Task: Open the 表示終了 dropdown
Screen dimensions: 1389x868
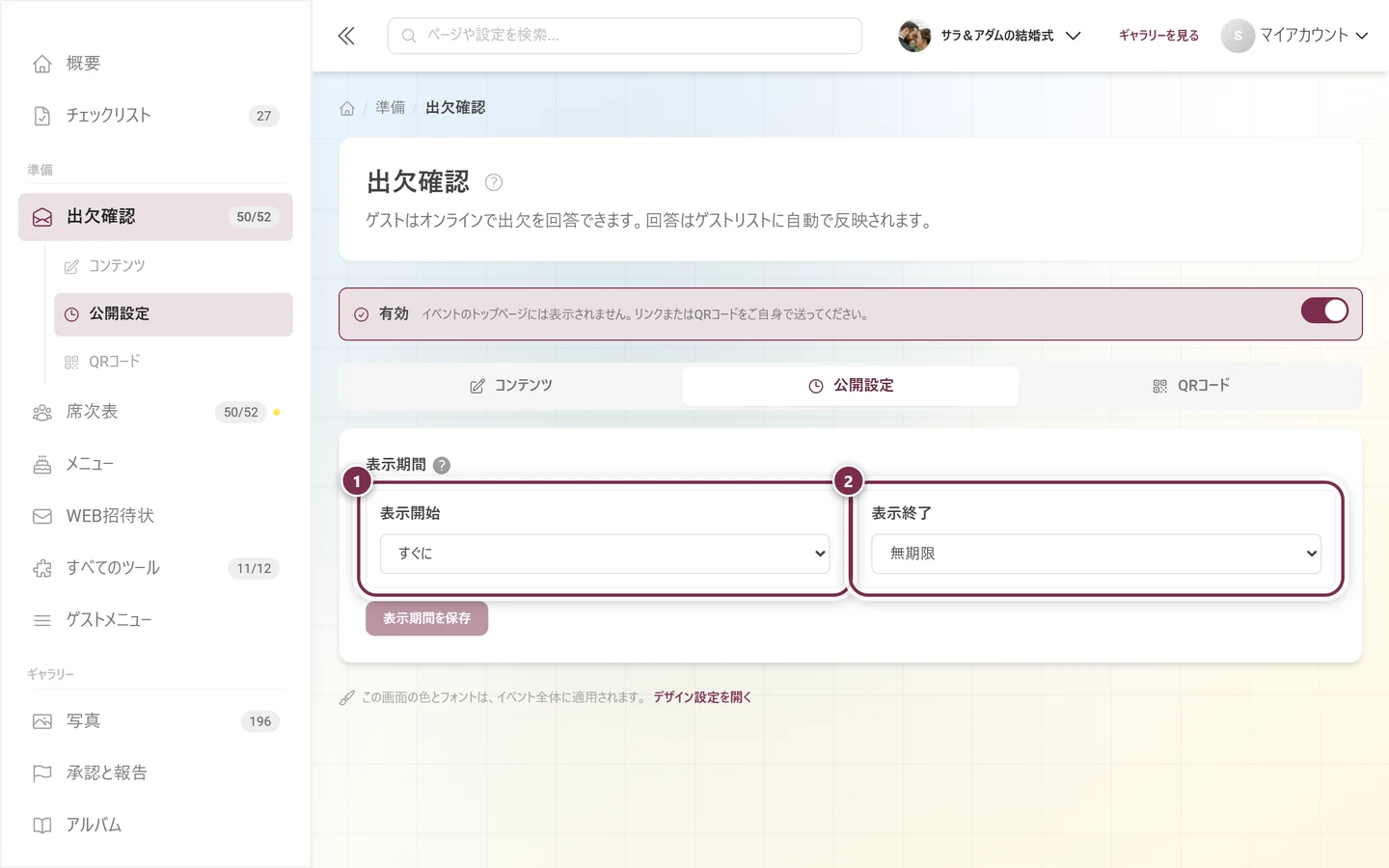Action: point(1096,554)
